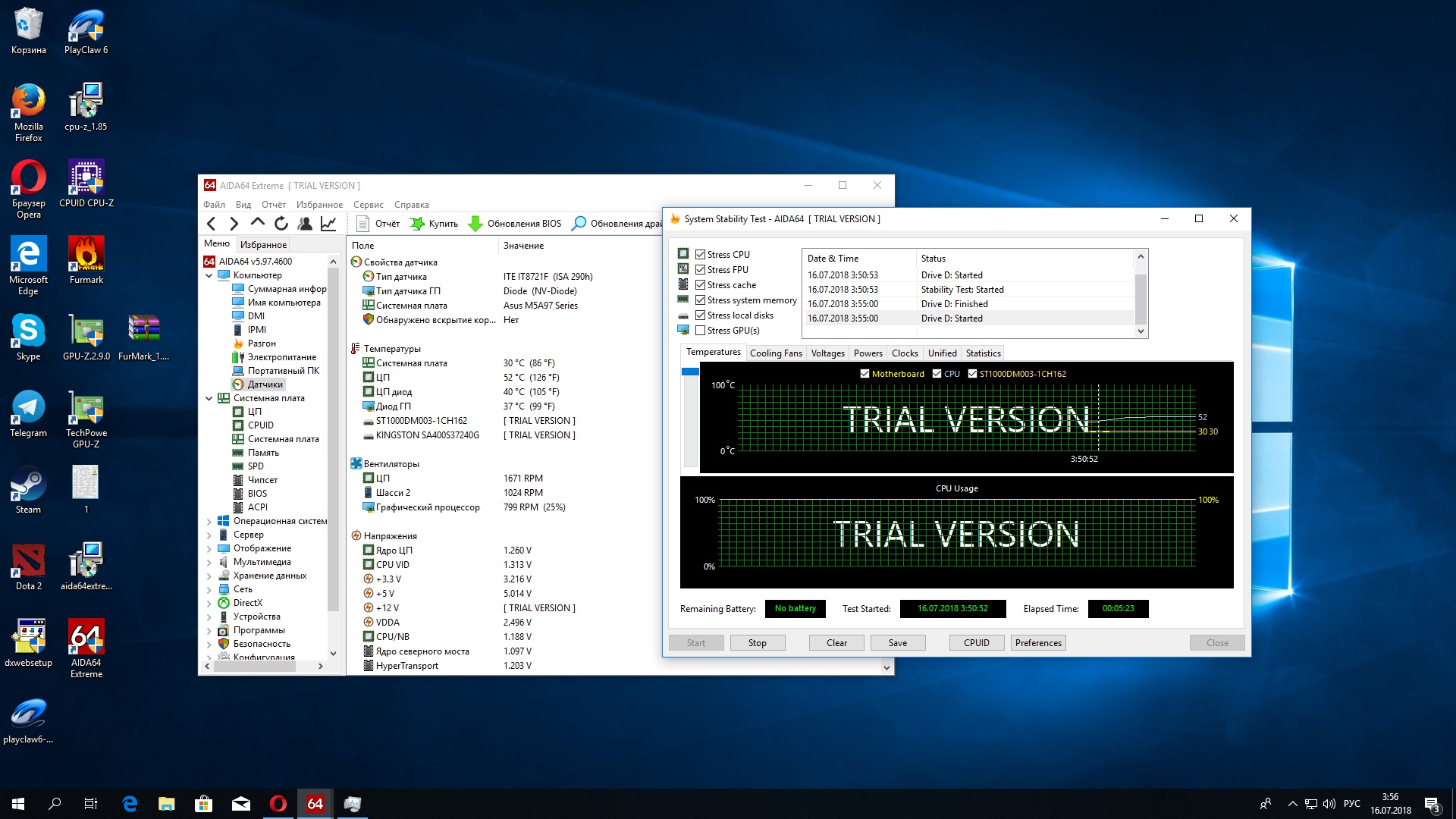This screenshot has width=1456, height=819.
Task: Click the Forward arrow in AIDA64 toolbar
Action: click(x=234, y=224)
